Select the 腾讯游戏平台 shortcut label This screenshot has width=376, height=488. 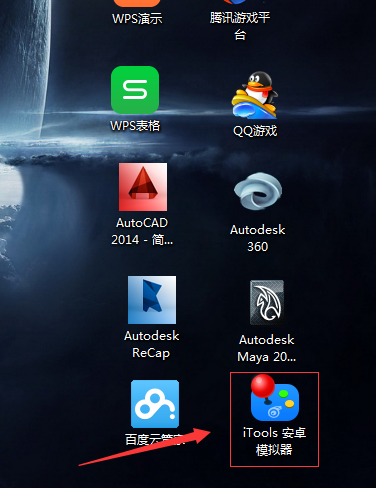coord(240,26)
